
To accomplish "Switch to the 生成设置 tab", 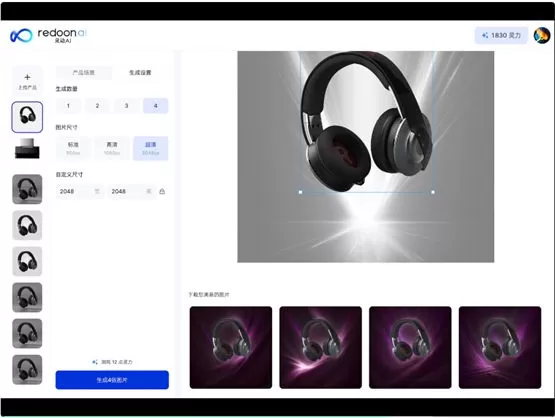I will [140, 73].
